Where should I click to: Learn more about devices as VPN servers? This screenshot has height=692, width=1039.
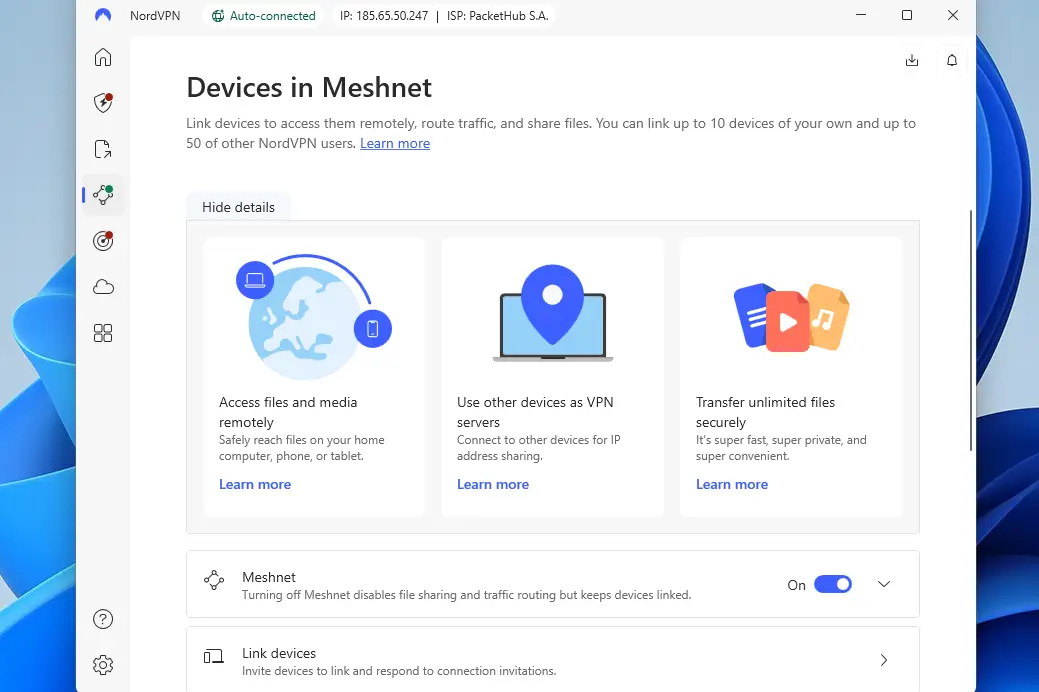click(x=493, y=485)
